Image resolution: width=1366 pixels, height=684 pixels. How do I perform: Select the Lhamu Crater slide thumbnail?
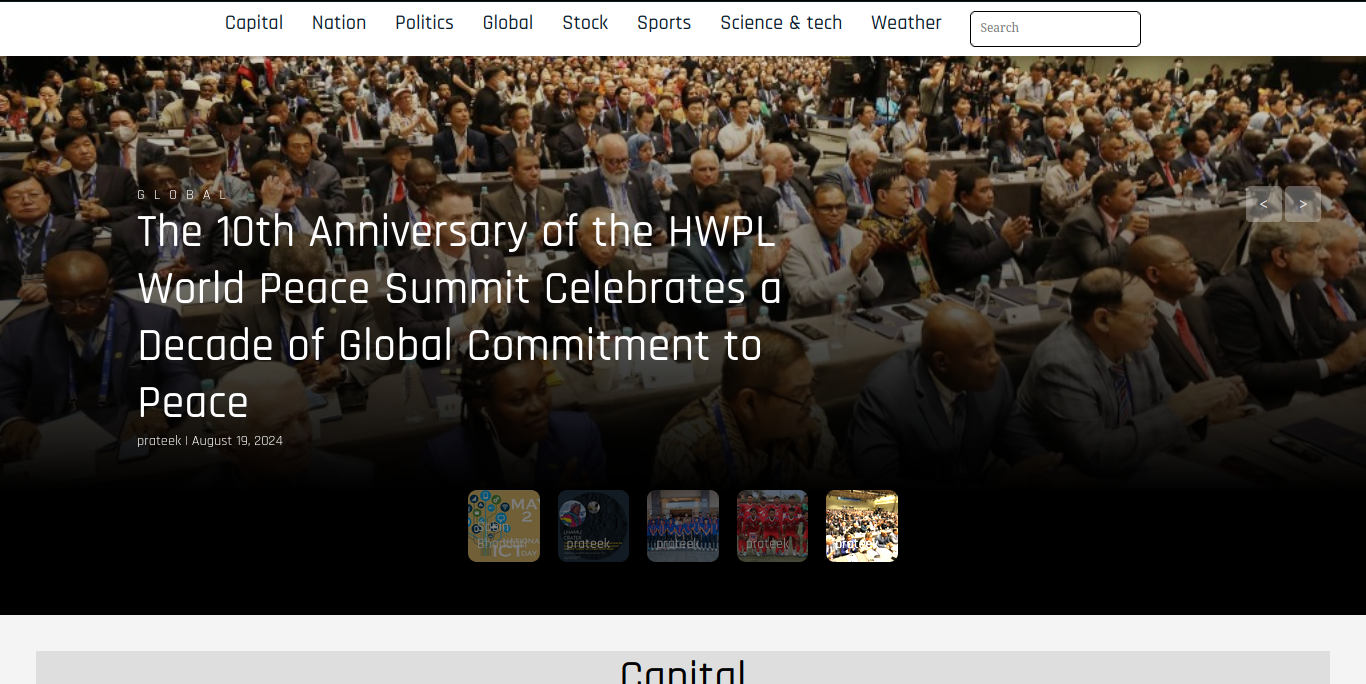click(x=593, y=526)
